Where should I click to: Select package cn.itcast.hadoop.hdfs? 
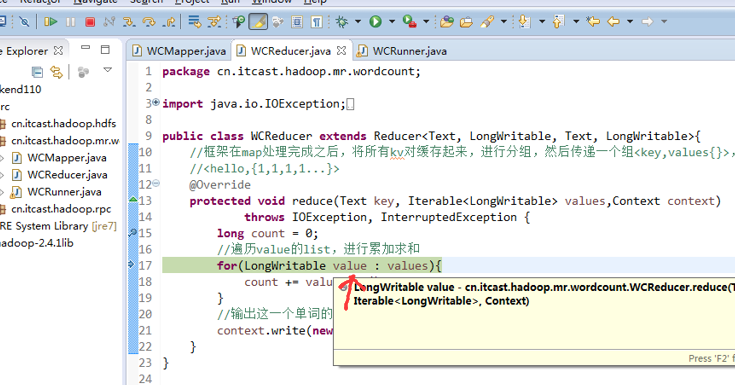[64, 123]
